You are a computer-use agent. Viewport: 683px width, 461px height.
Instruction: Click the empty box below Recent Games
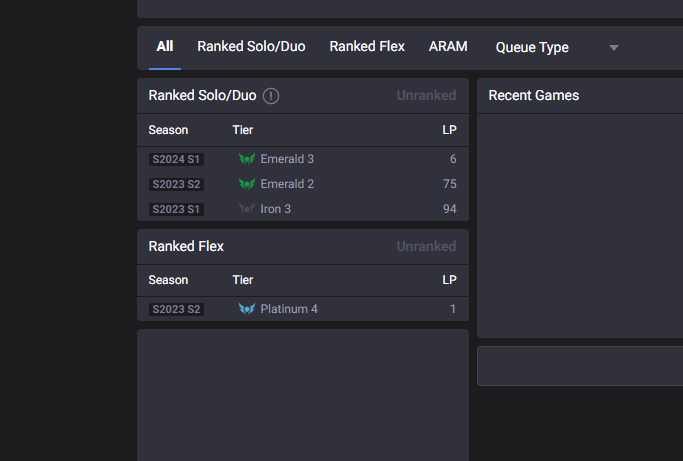(x=580, y=366)
